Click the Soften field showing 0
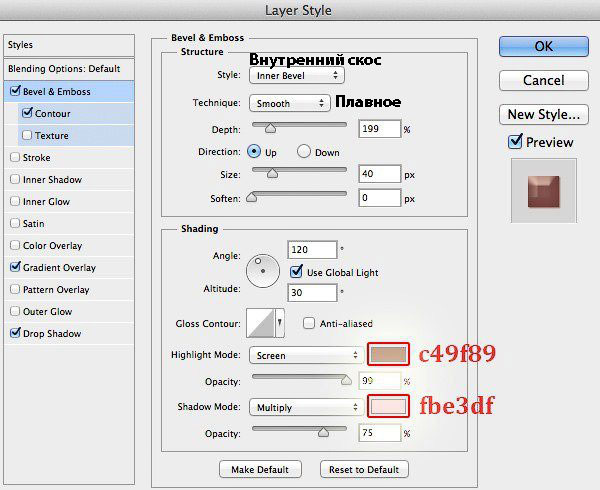This screenshot has height=490, width=600. (380, 198)
